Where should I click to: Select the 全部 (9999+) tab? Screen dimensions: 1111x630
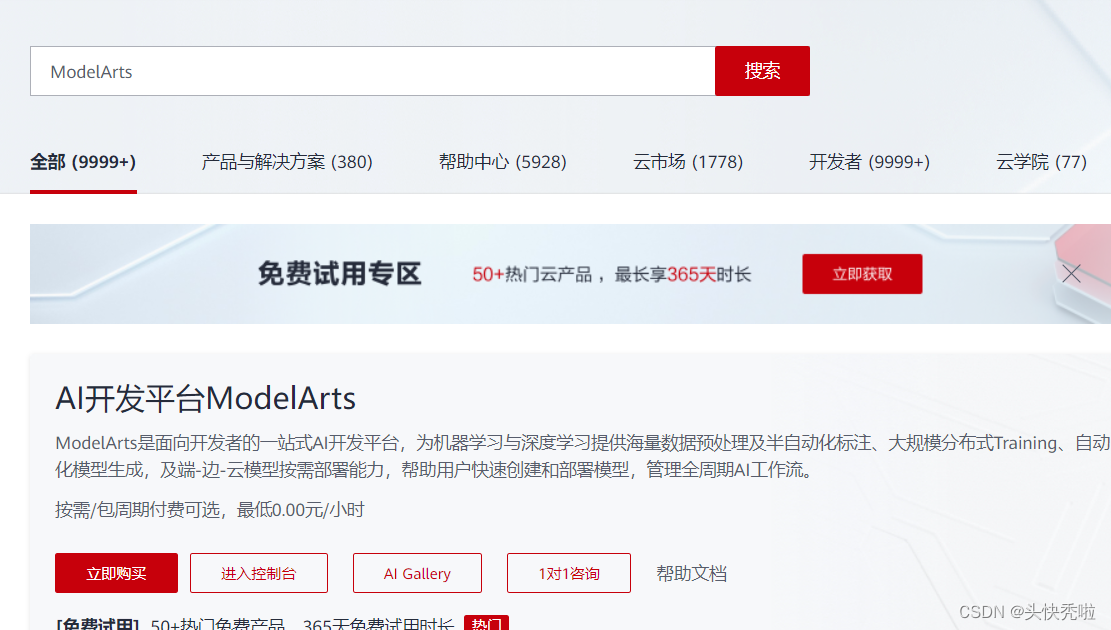[83, 162]
